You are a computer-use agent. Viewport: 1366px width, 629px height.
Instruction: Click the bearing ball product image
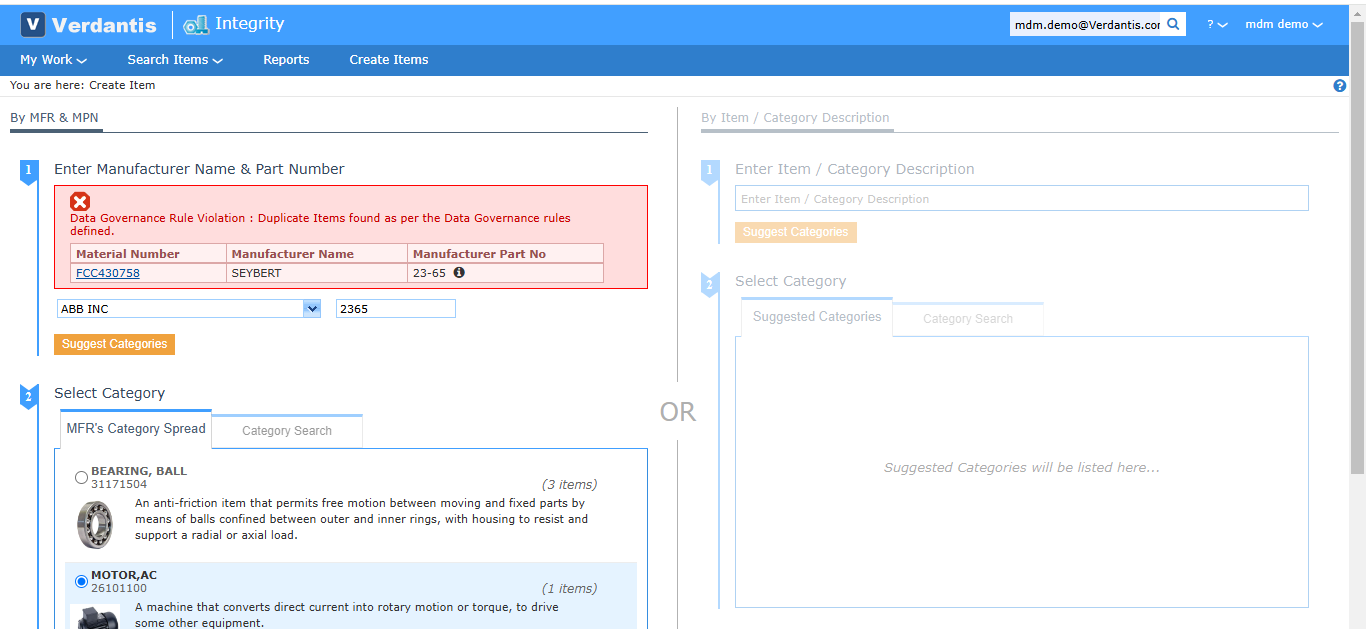coord(95,523)
